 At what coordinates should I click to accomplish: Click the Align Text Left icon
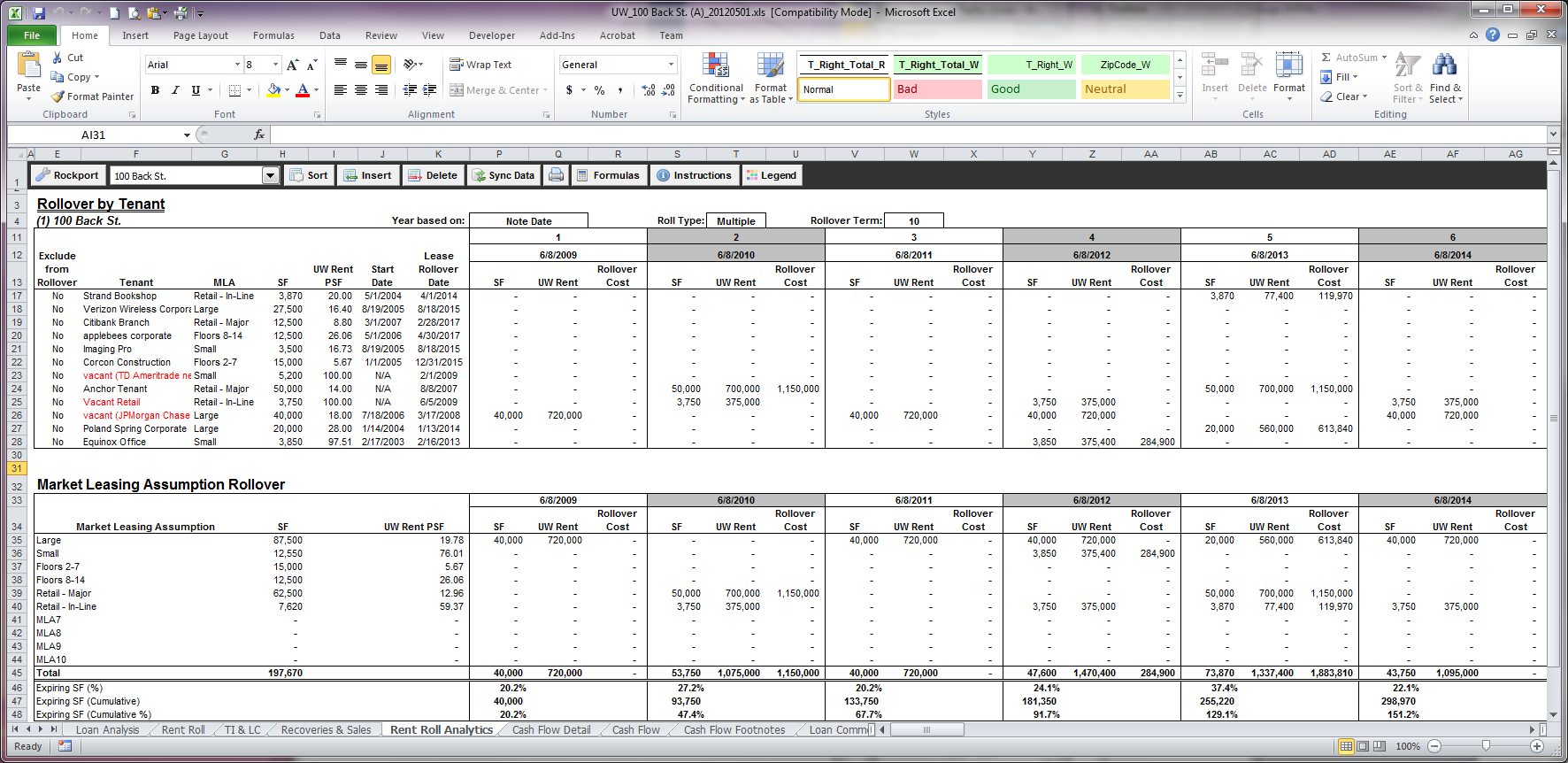coord(341,89)
